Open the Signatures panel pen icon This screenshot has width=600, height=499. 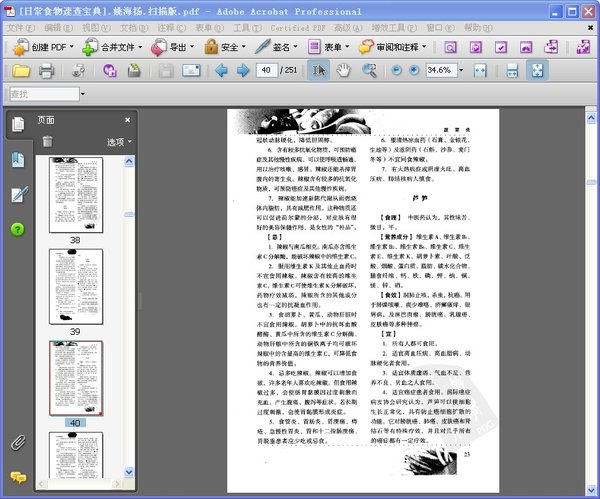[x=17, y=195]
